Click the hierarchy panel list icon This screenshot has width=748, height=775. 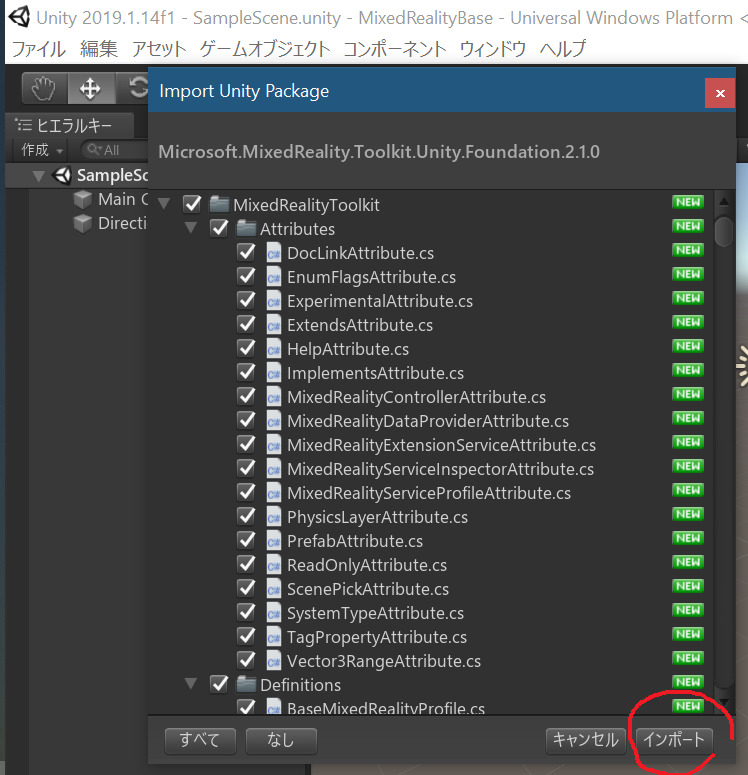click(x=23, y=125)
